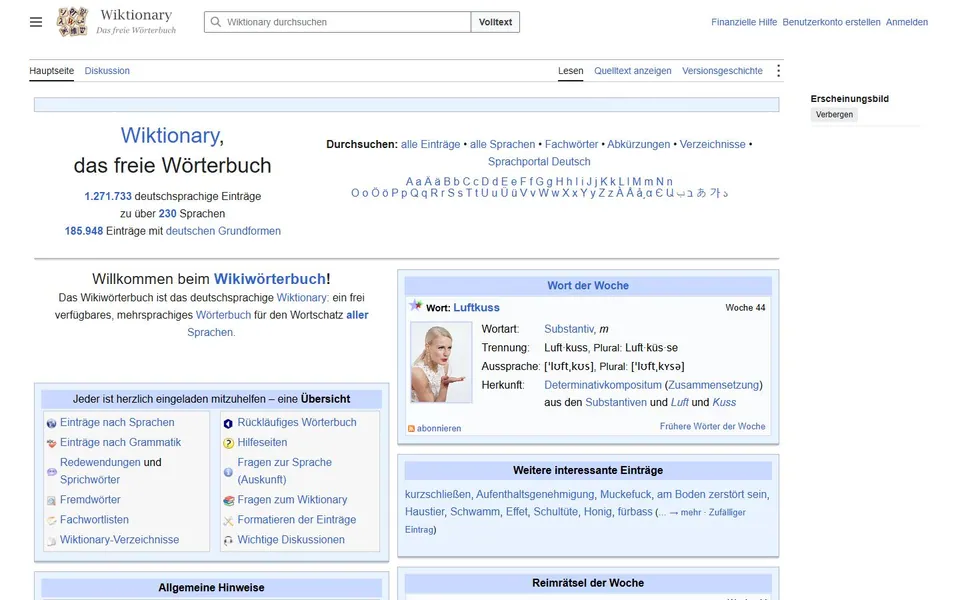Open the Einträge nach Sprachen link
960x600 pixels.
(117, 422)
